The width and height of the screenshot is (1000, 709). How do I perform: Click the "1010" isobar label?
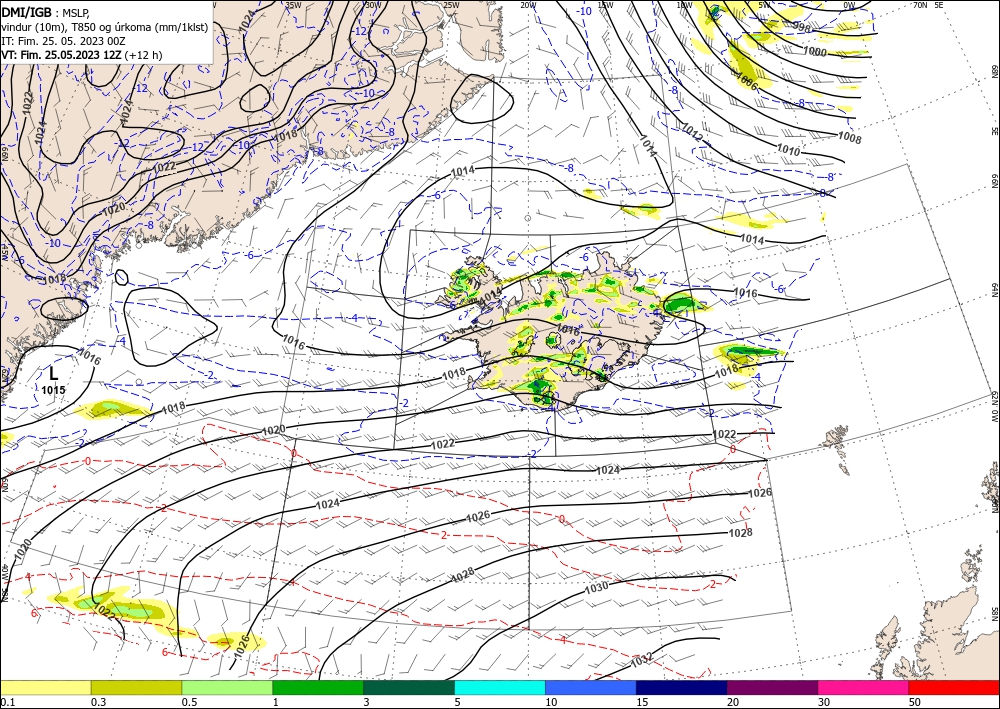pyautogui.click(x=788, y=150)
